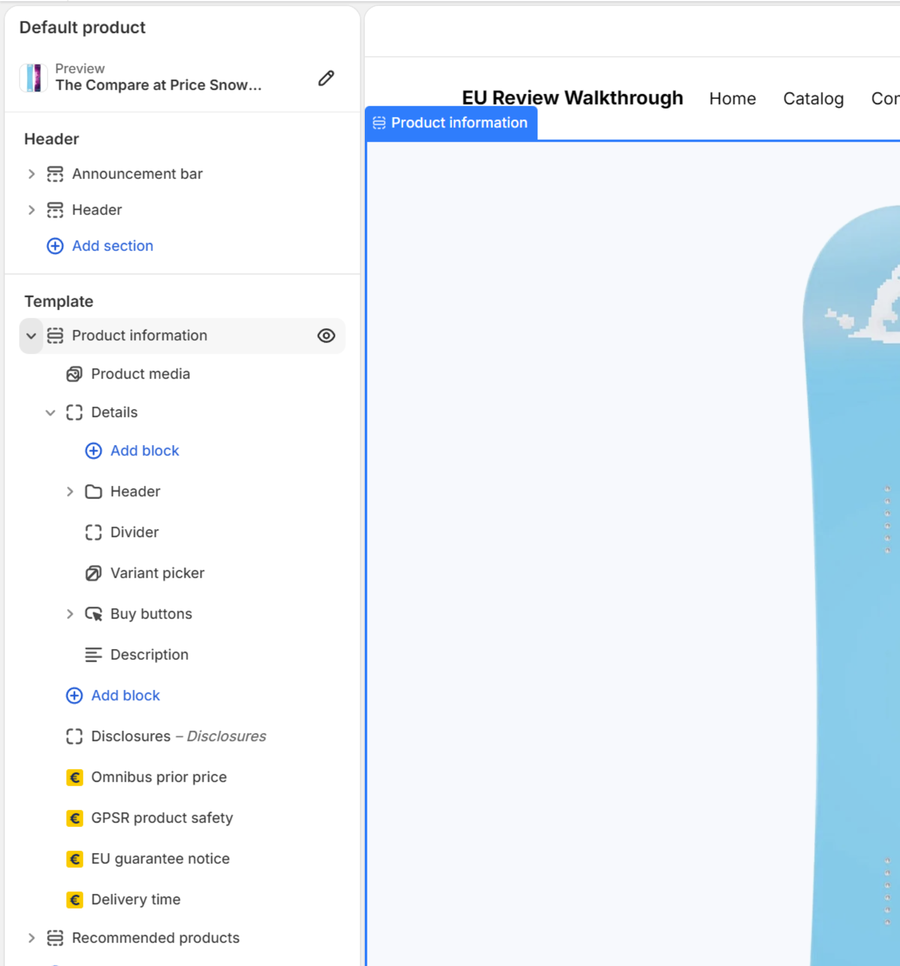The width and height of the screenshot is (900, 966).
Task: Select the Announcement bar row label
Action: 137,174
